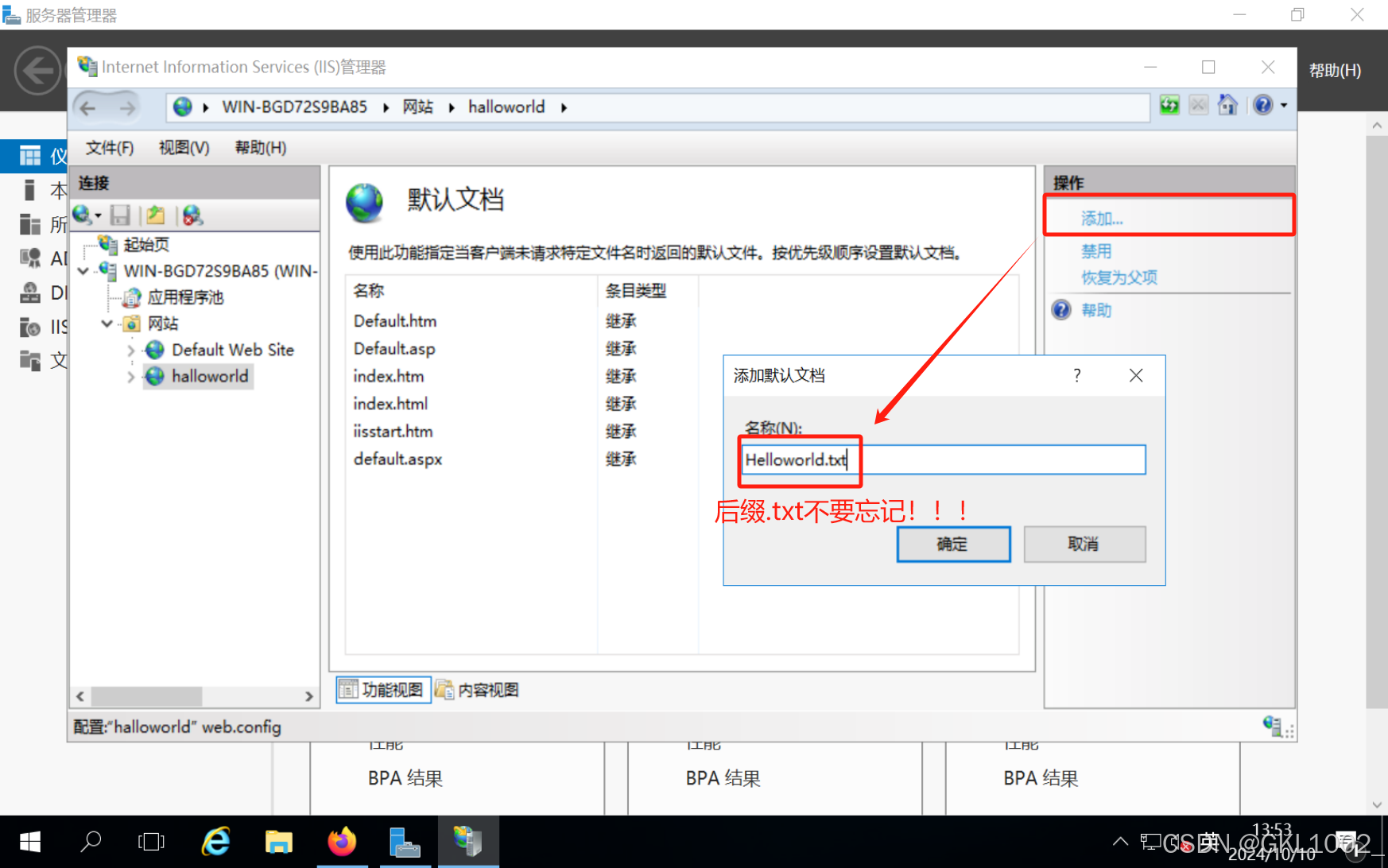
Task: Click the taskbar search icon
Action: [x=91, y=841]
